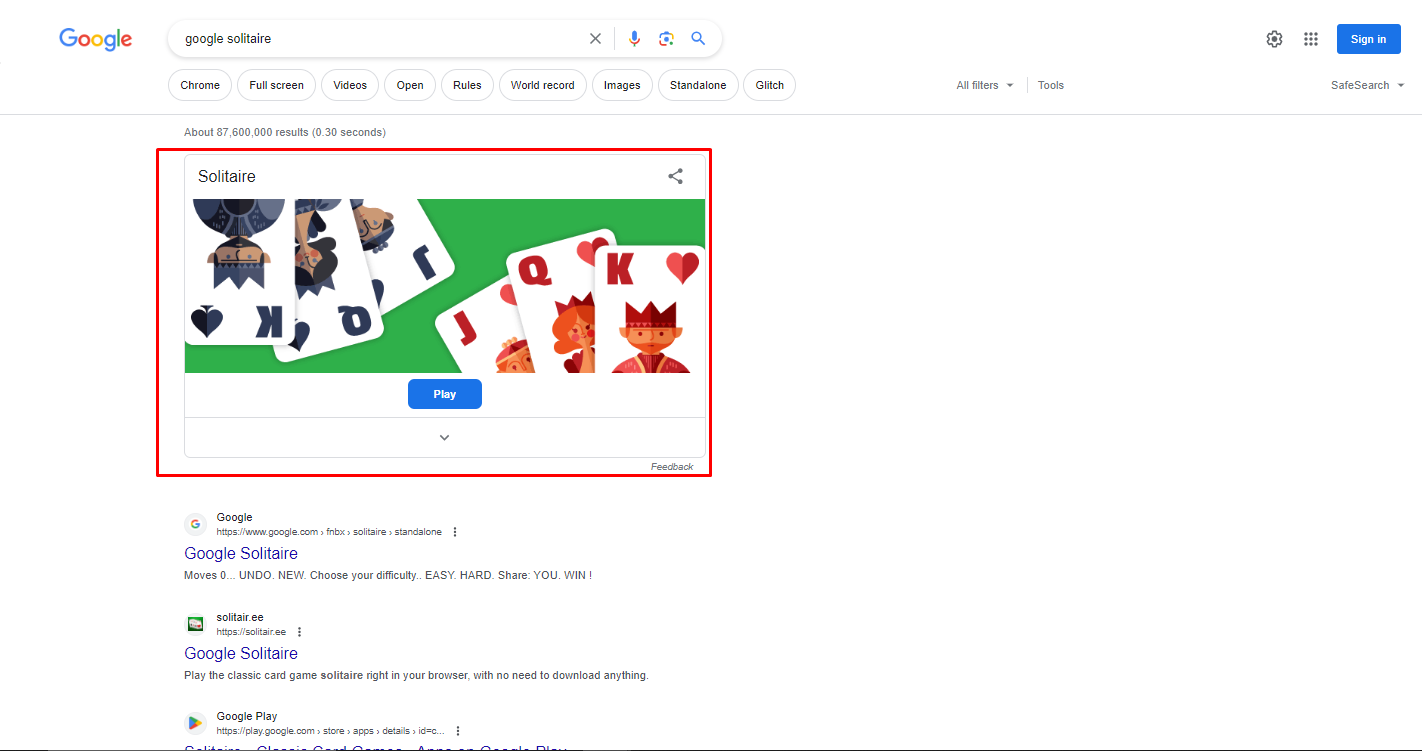Viewport: 1422px width, 751px height.
Task: Click the google.com fnbx solitaire standalone URL
Action: click(329, 532)
